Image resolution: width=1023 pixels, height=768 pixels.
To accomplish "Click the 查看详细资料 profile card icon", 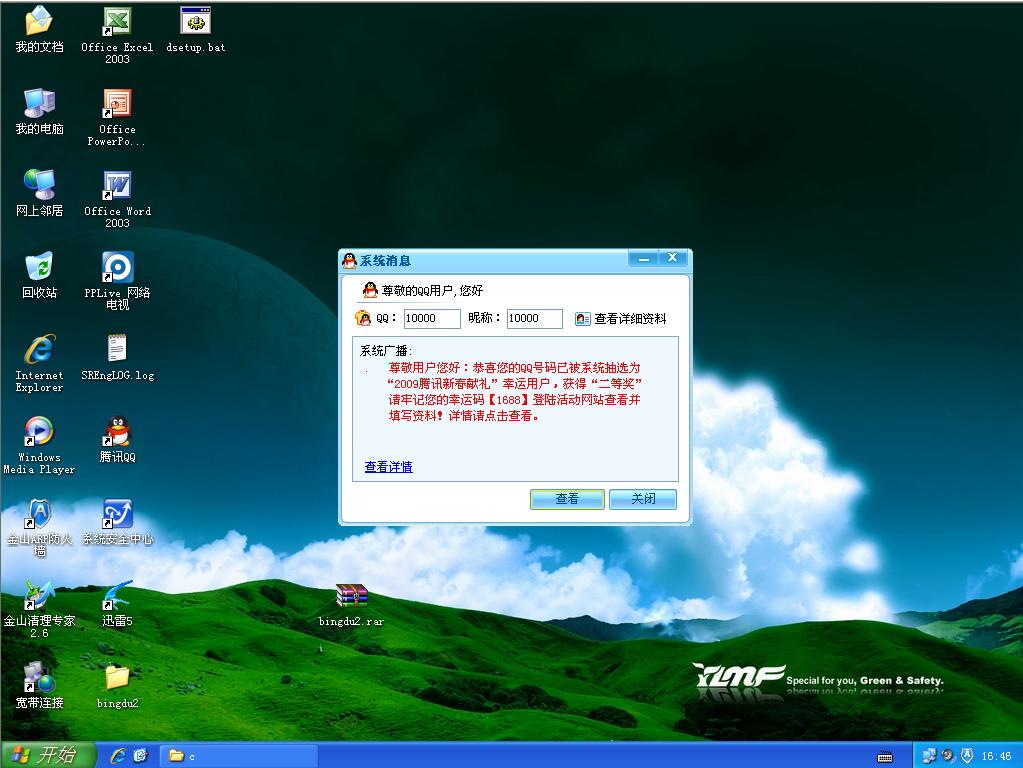I will (x=583, y=318).
